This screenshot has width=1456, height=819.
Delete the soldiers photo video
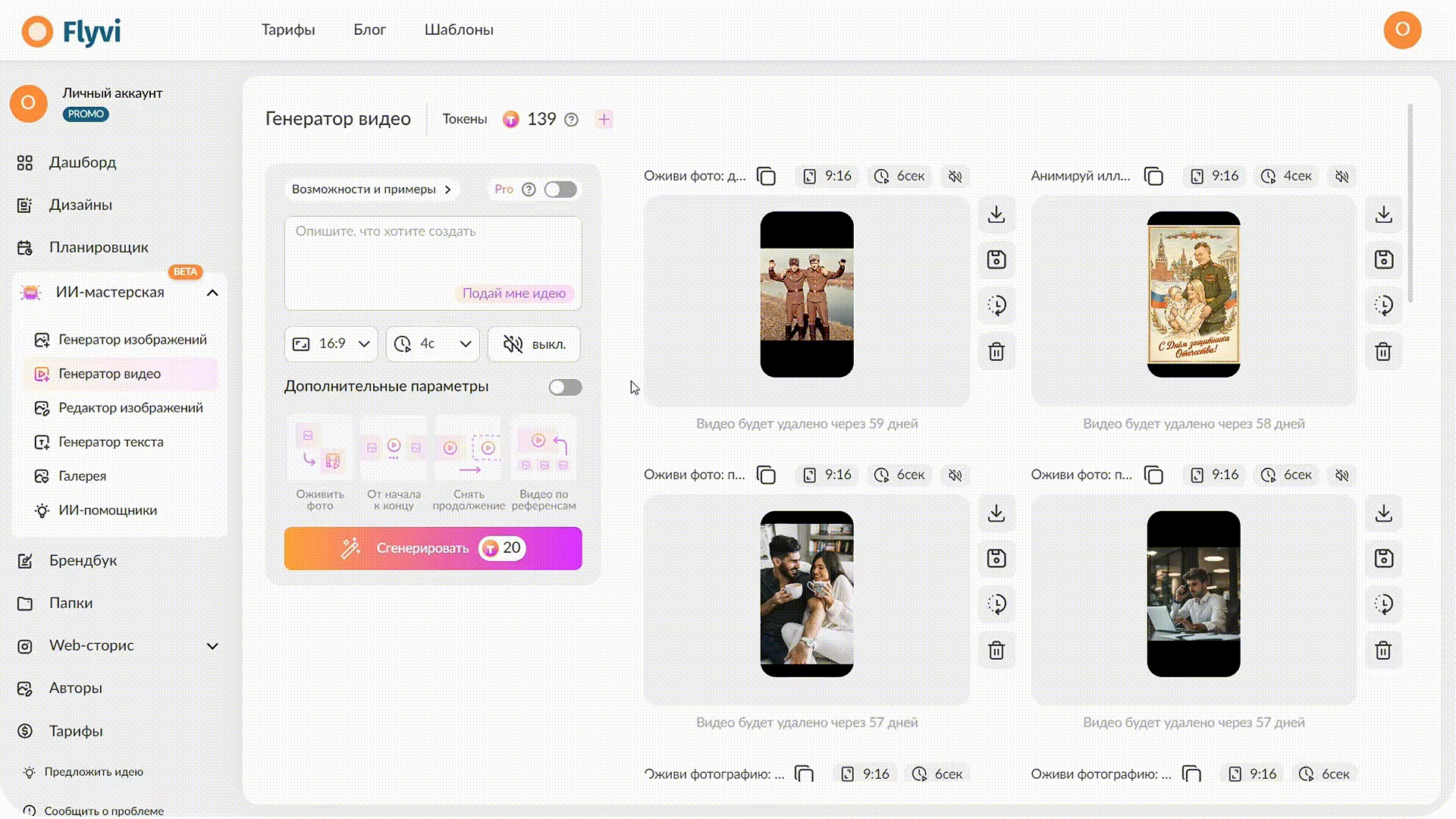click(x=996, y=352)
